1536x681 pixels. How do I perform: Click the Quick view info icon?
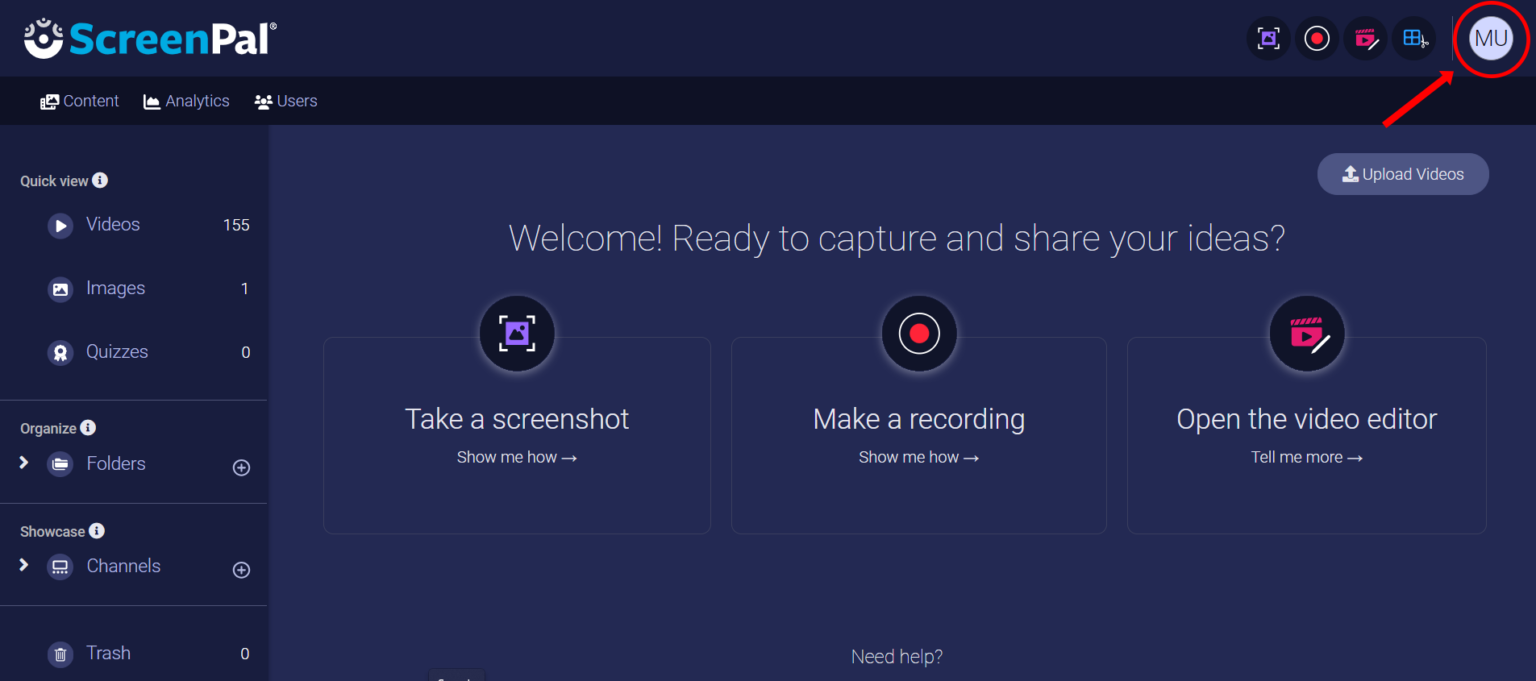point(100,181)
